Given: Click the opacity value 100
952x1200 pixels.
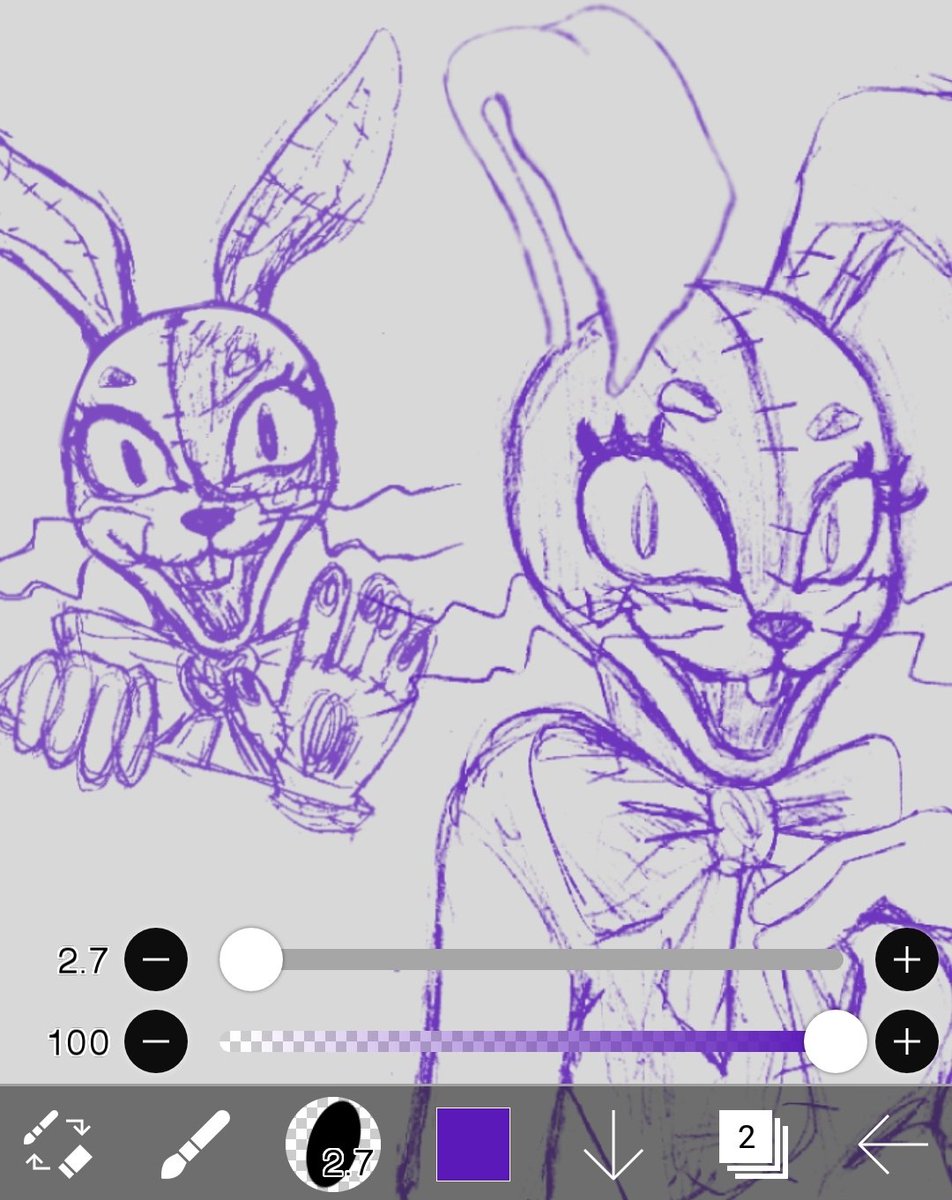Looking at the screenshot, I should click(x=78, y=1042).
